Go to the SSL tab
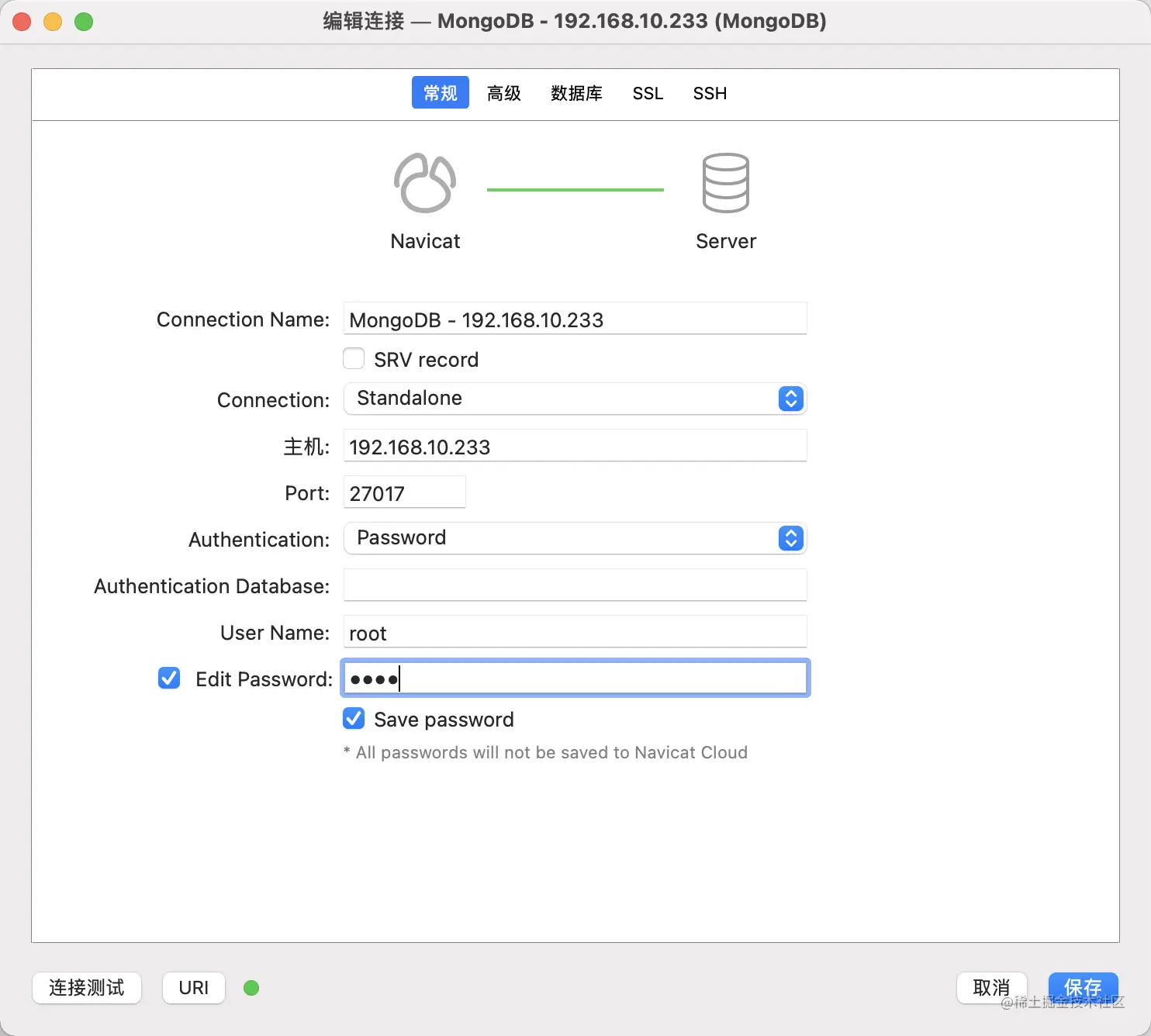 point(648,93)
